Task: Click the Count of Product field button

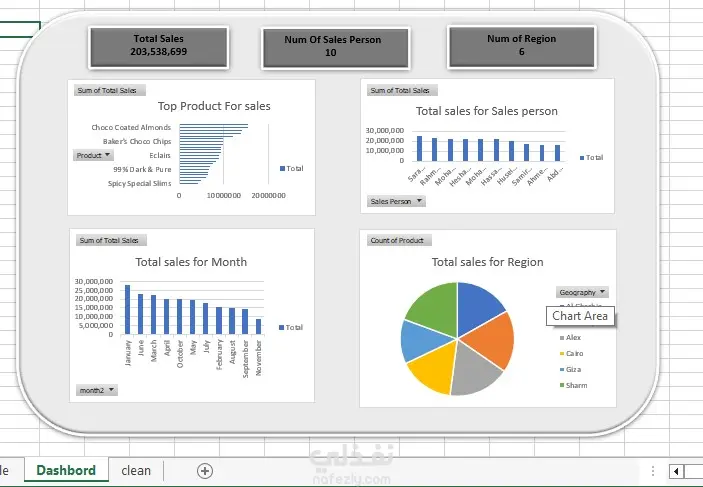Action: (x=399, y=240)
